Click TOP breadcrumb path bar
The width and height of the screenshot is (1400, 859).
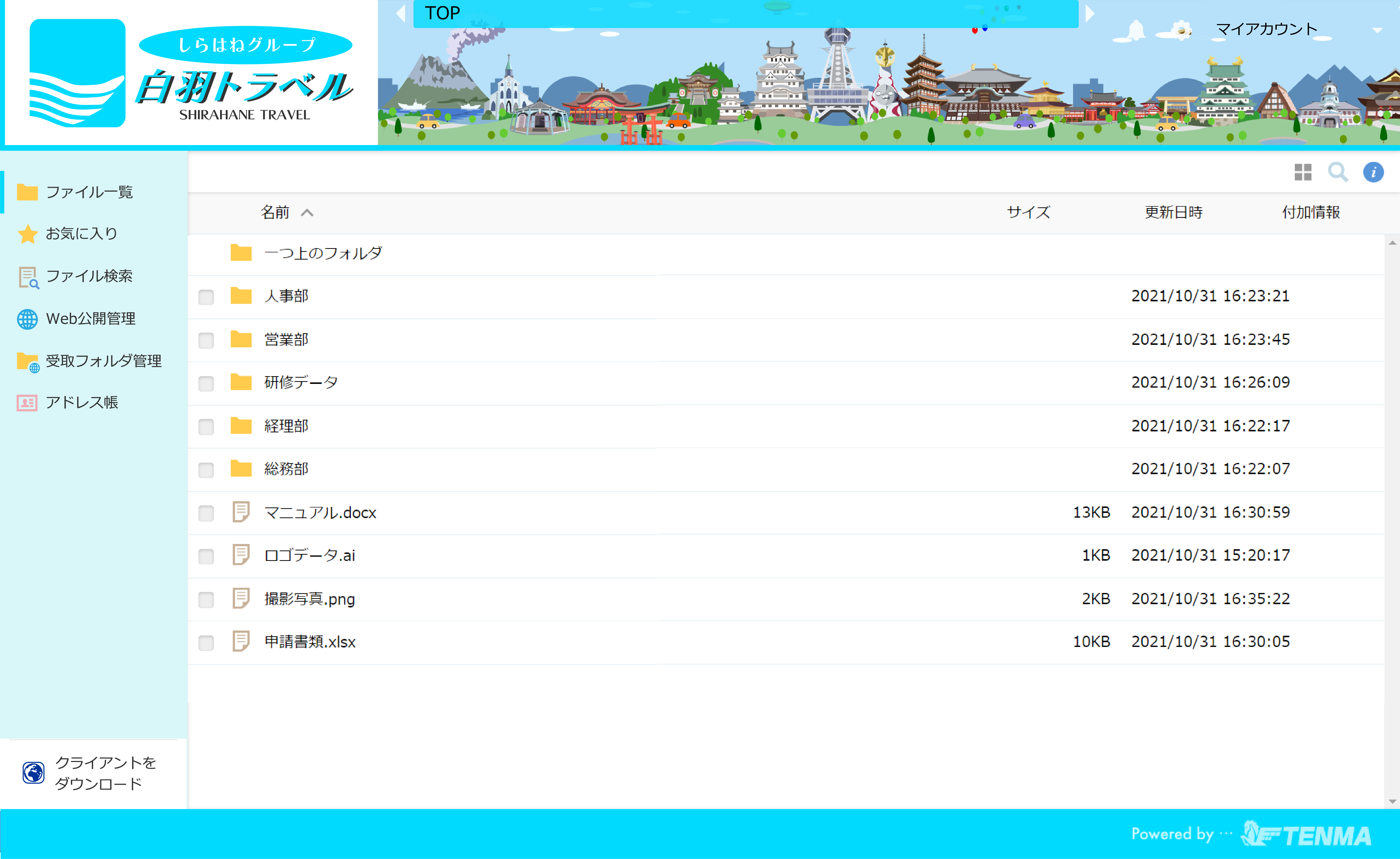click(746, 14)
